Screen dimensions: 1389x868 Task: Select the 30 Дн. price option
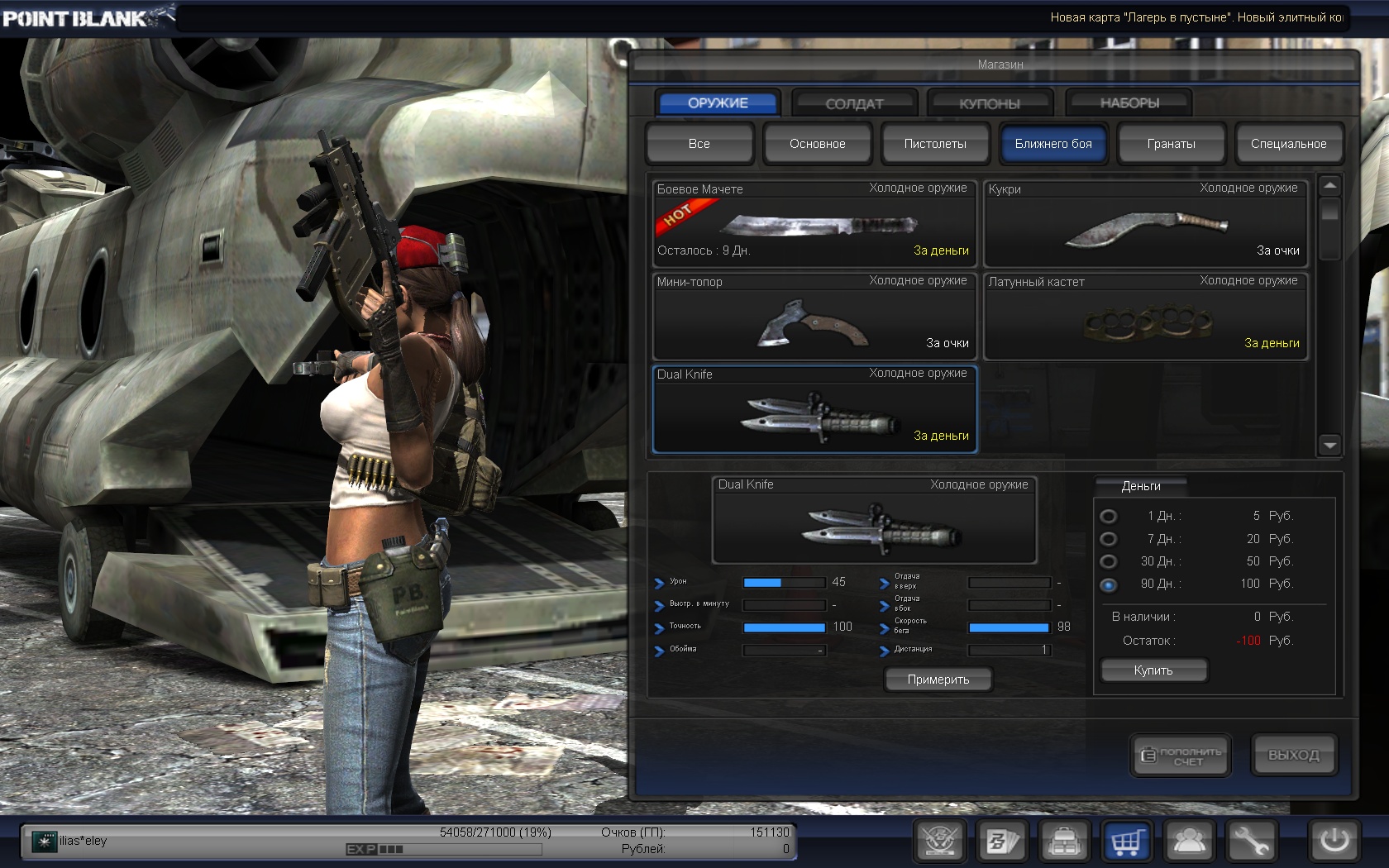(1109, 561)
